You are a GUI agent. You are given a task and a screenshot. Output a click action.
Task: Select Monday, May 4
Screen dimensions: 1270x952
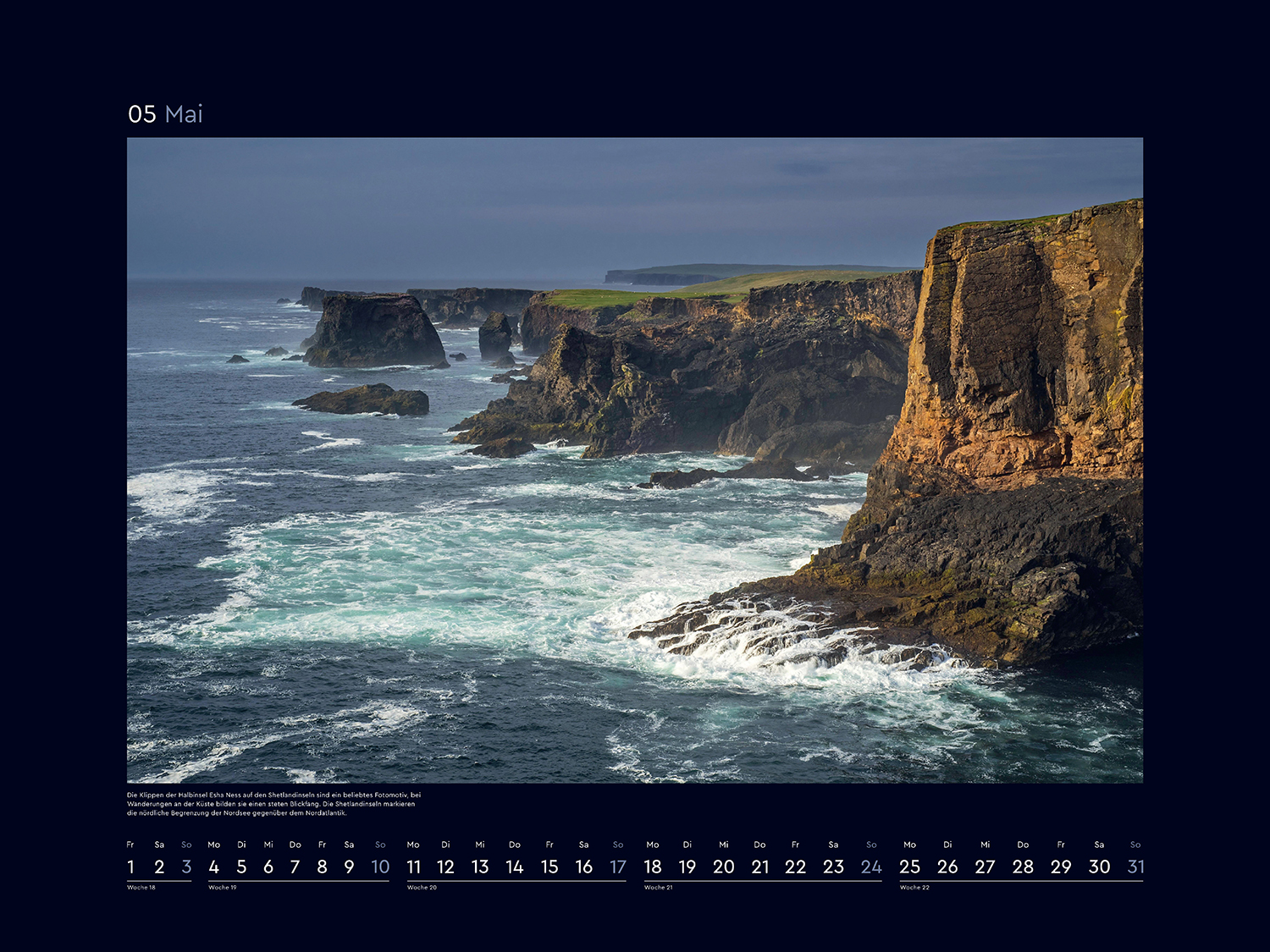(x=213, y=867)
